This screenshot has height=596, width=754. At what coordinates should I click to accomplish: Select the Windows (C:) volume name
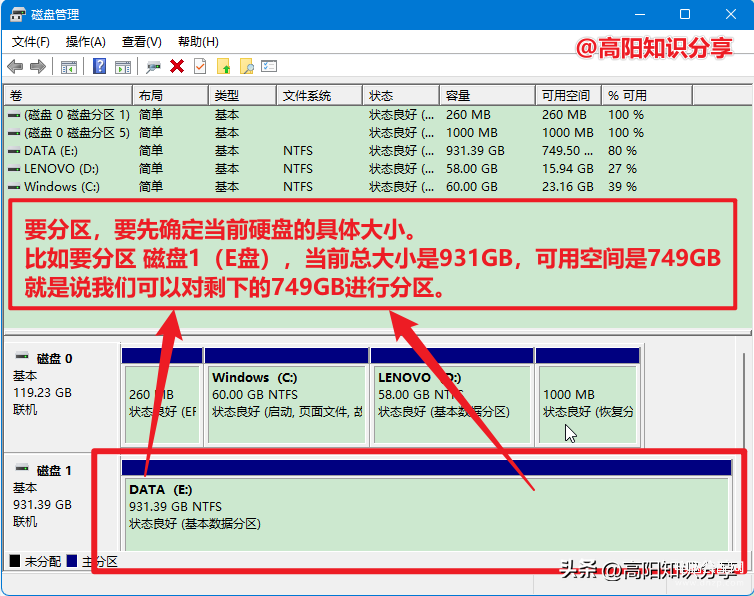62,187
